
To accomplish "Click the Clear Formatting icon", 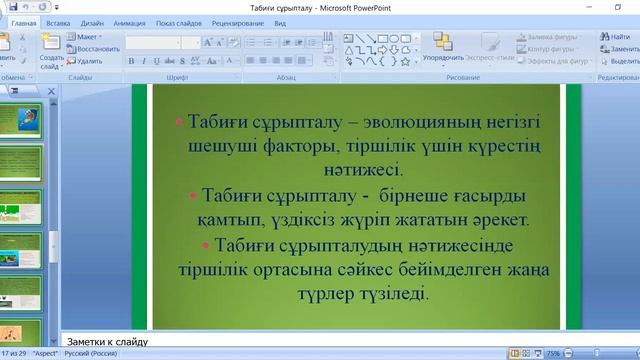I will tap(233, 42).
